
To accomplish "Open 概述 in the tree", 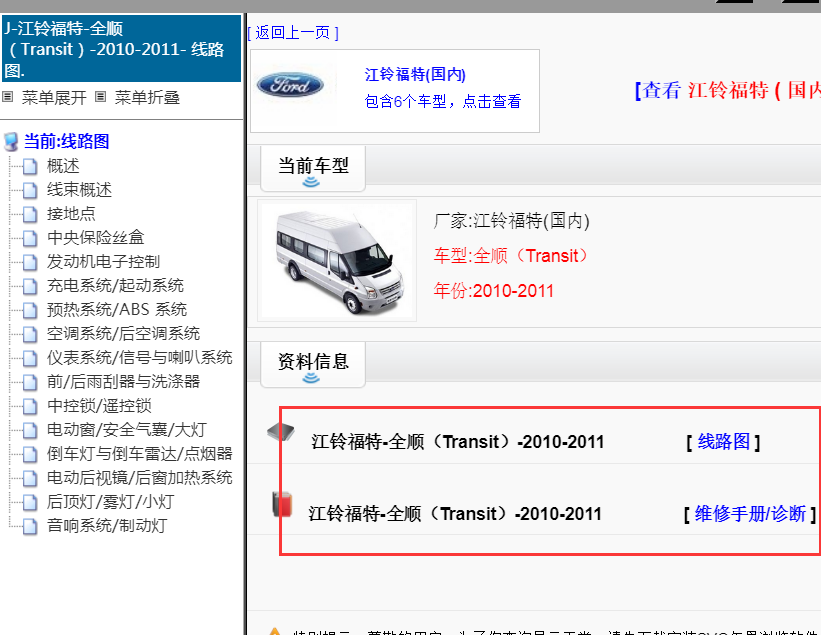I will tap(63, 166).
